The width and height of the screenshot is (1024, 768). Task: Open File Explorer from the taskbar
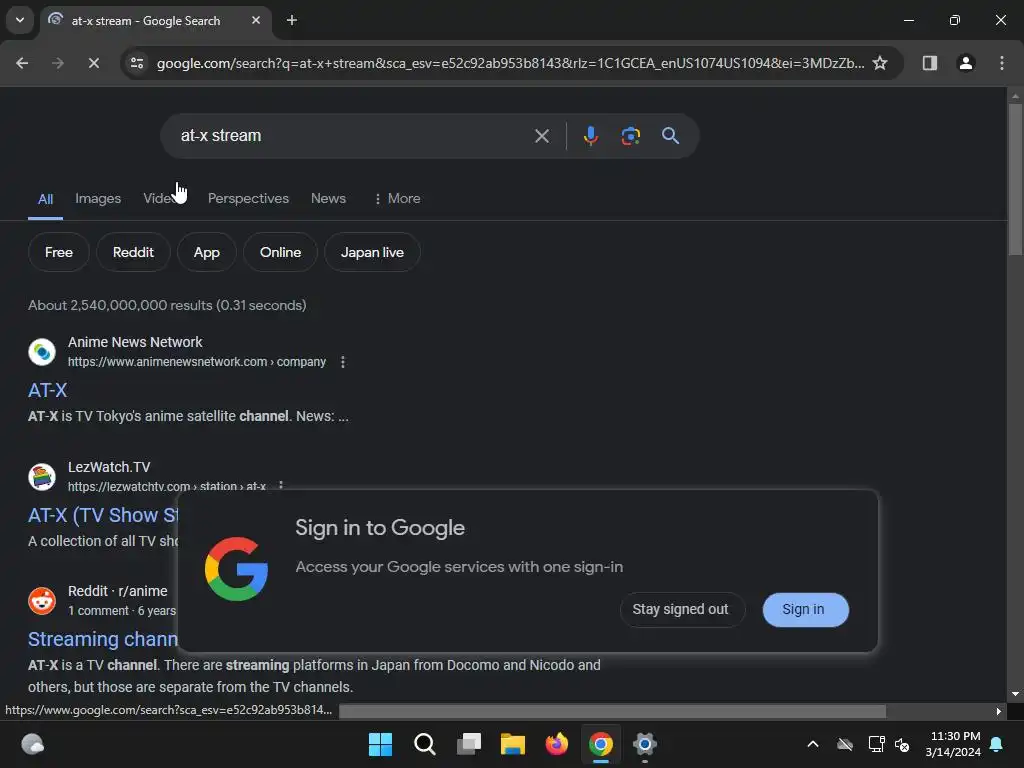513,744
